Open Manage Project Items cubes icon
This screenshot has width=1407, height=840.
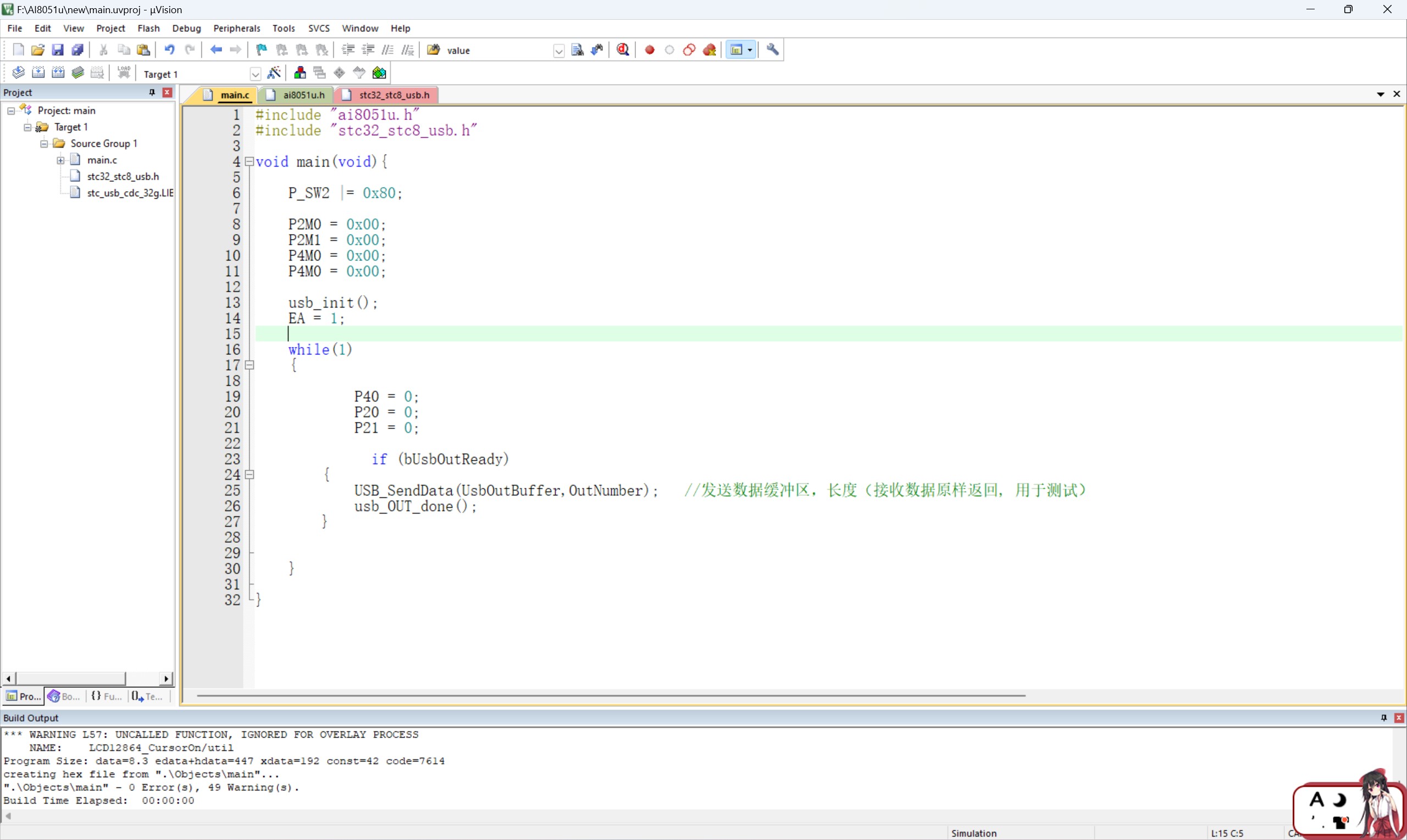click(x=300, y=73)
